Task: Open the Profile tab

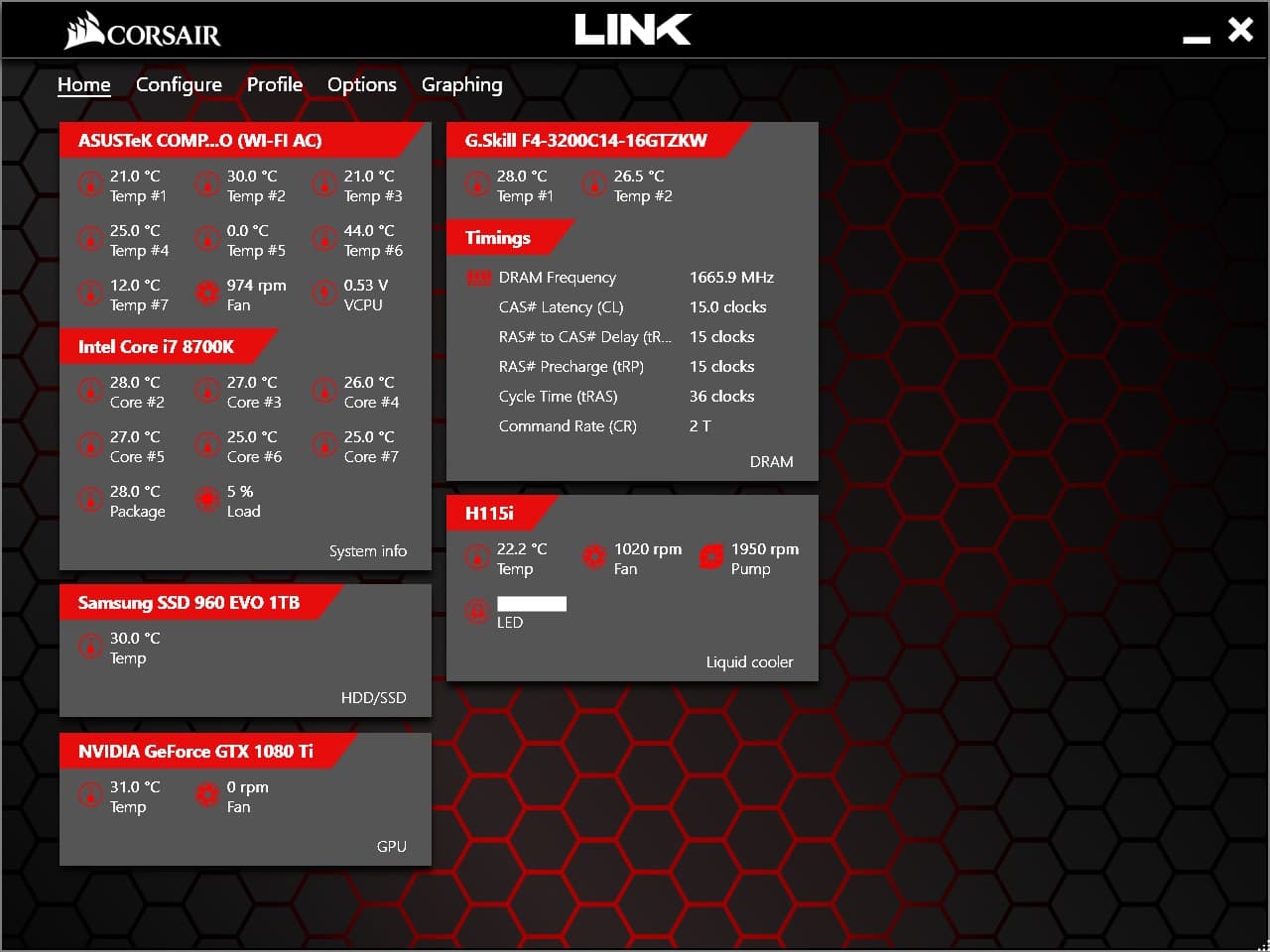Action: 275,84
